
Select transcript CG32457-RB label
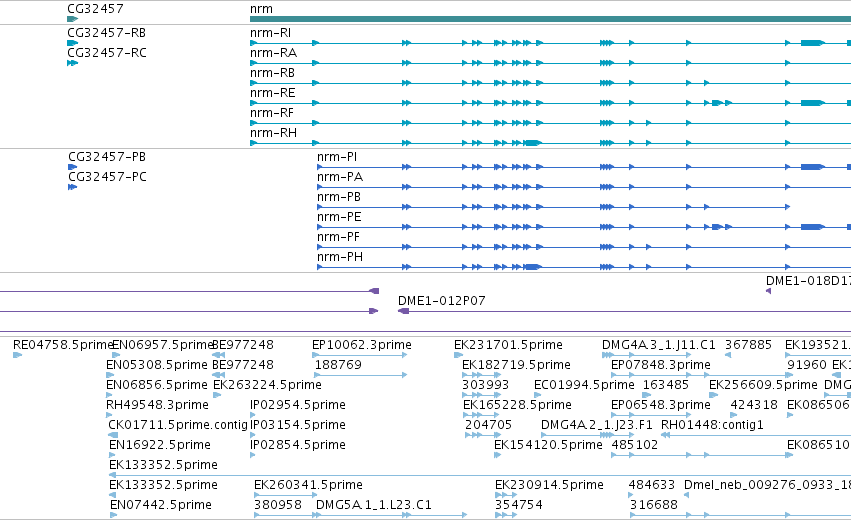click(x=106, y=33)
